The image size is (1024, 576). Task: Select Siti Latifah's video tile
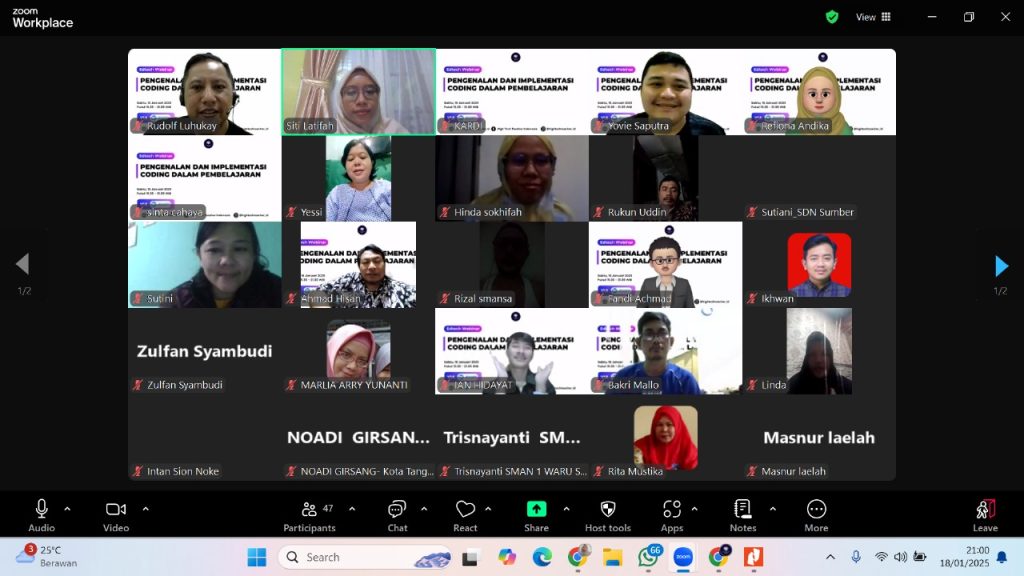[358, 91]
